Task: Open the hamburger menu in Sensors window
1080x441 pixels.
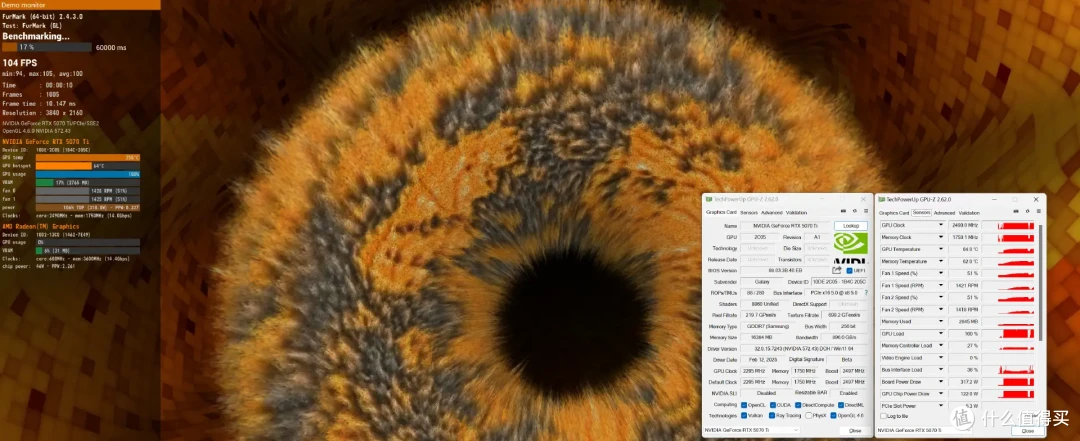Action: (x=1039, y=212)
